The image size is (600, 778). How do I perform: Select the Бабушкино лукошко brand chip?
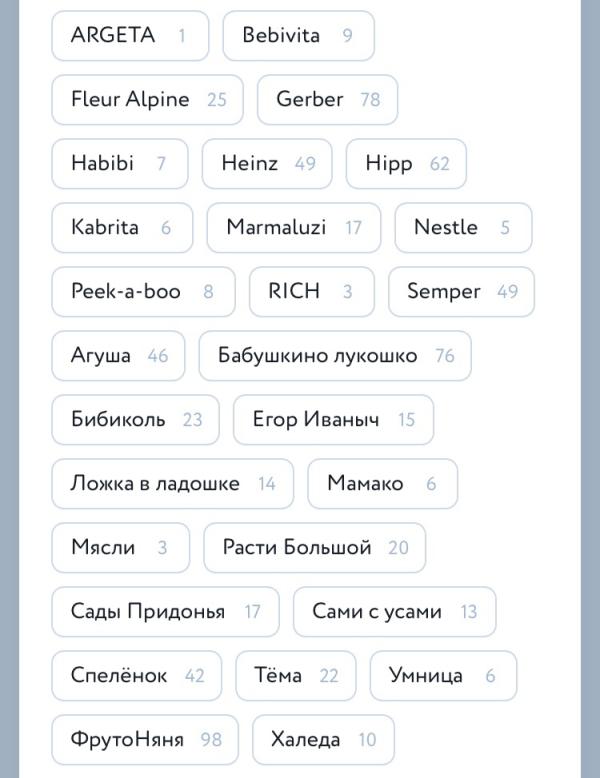335,356
